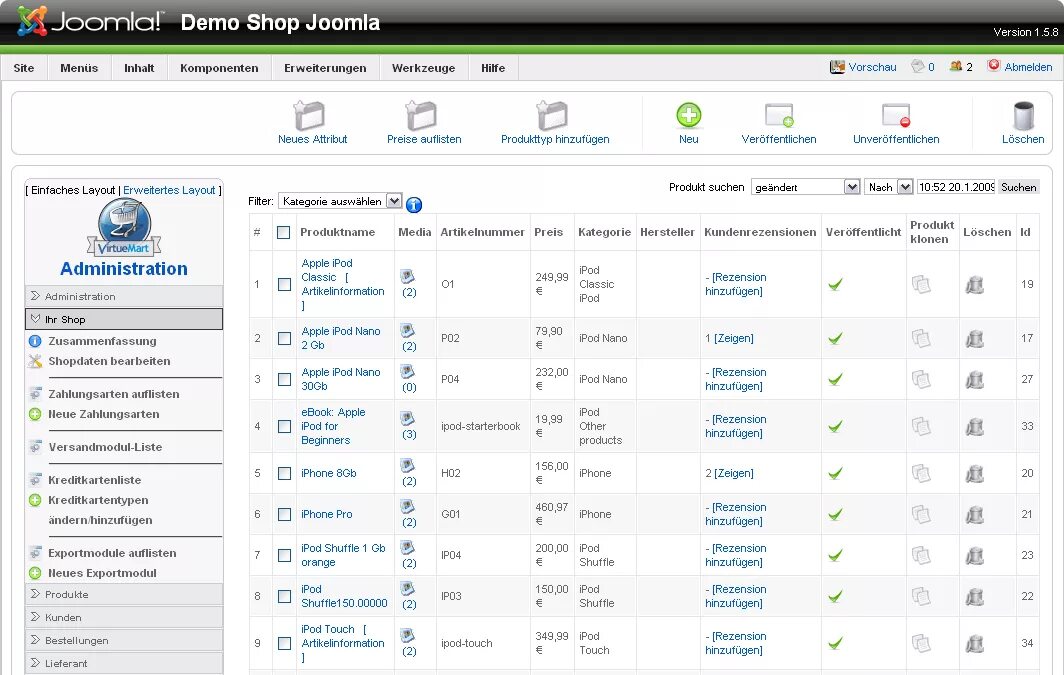
Task: Open the Site menu
Action: [x=24, y=68]
